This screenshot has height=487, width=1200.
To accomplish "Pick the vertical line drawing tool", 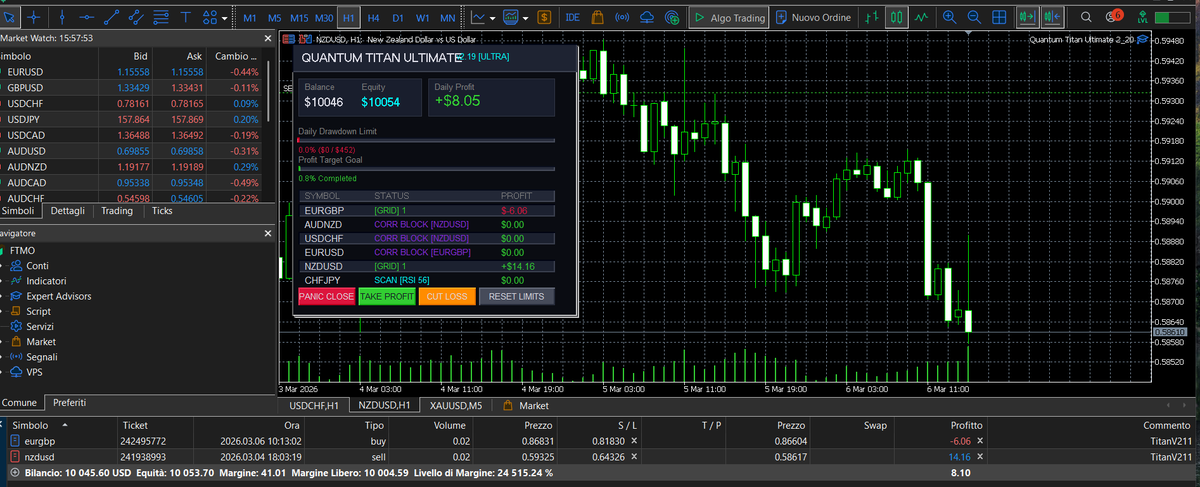I will (62, 17).
